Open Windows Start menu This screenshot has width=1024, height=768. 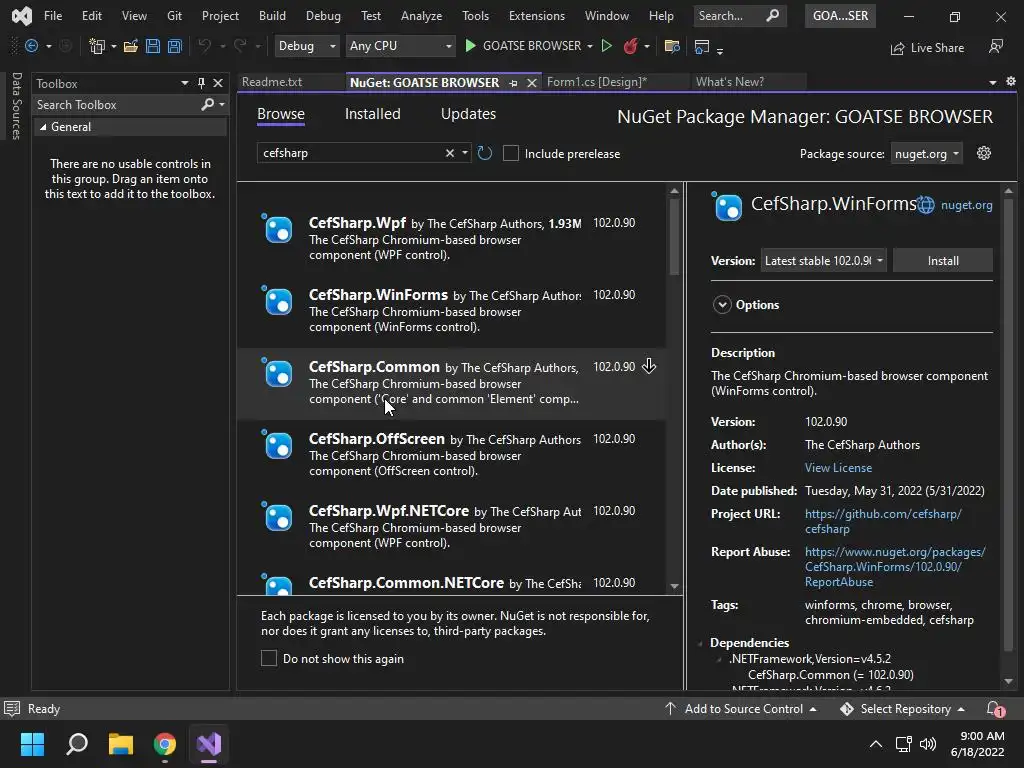32,744
